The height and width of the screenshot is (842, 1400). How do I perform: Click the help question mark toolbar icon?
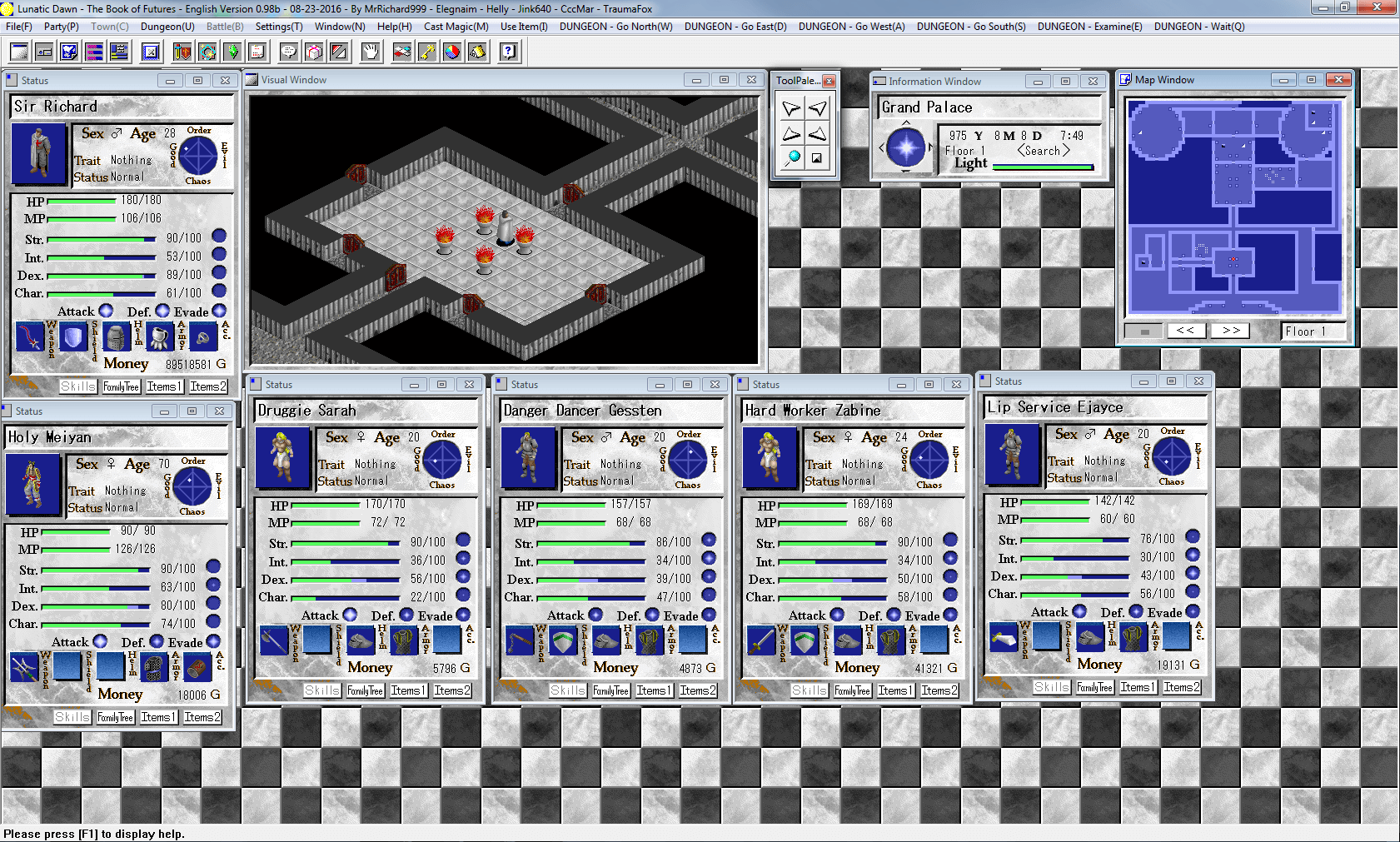pos(508,52)
